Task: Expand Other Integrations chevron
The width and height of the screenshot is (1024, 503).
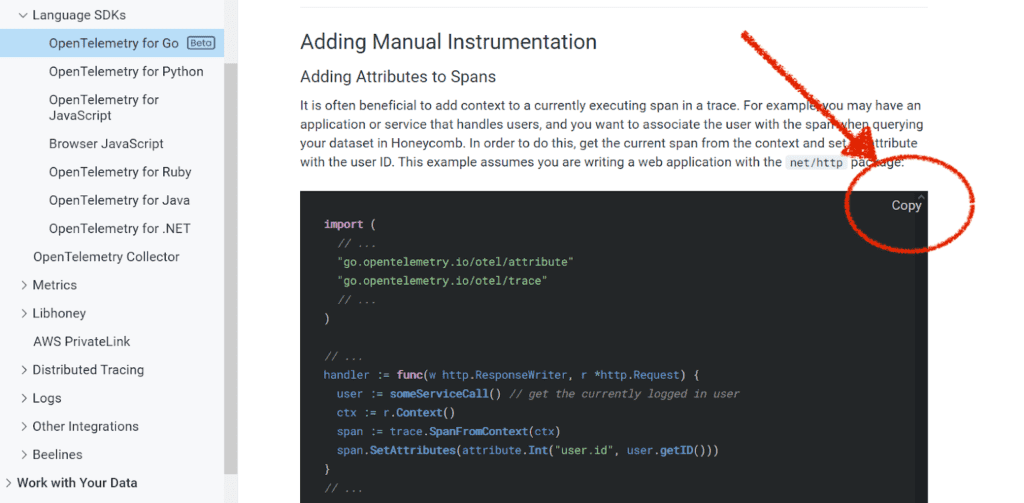Action: [x=24, y=426]
